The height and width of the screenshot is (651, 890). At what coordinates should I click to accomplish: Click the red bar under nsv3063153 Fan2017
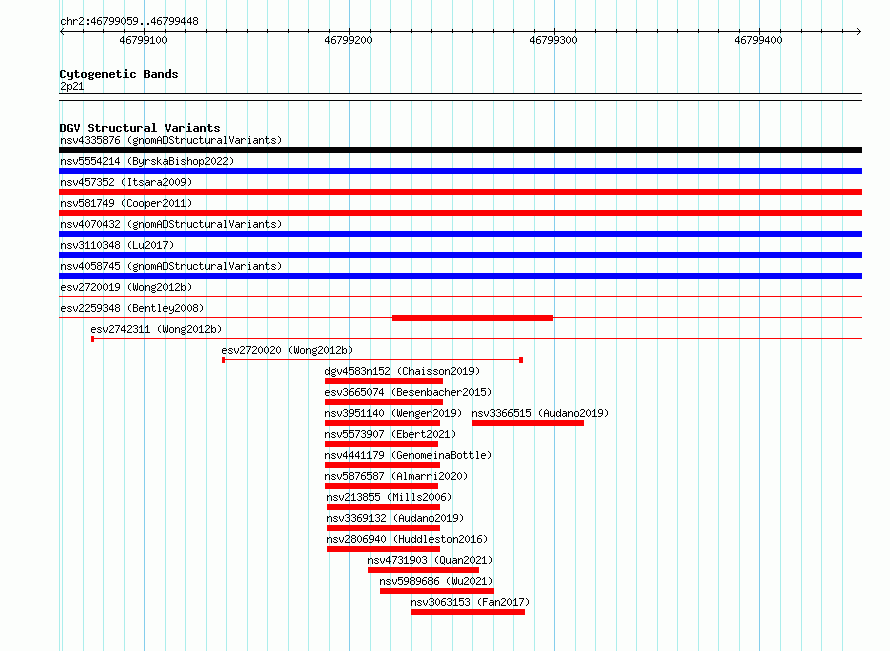[x=468, y=612]
